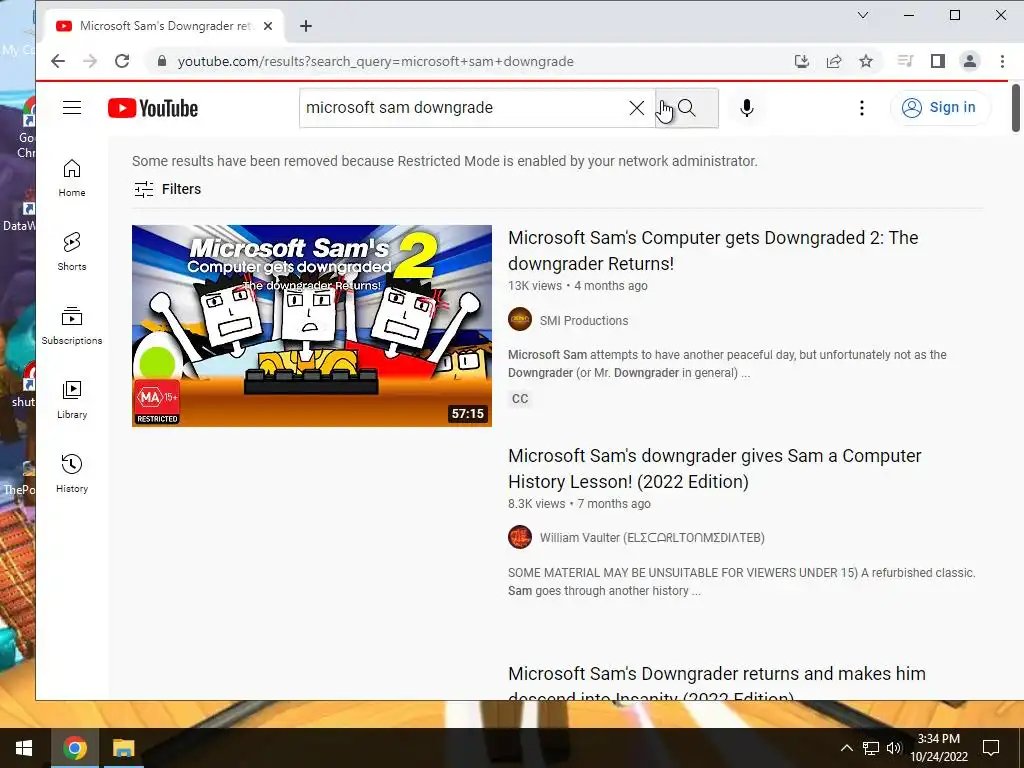Open clock showing 3:34 PM
Viewport: 1024px width, 768px height.
[939, 748]
